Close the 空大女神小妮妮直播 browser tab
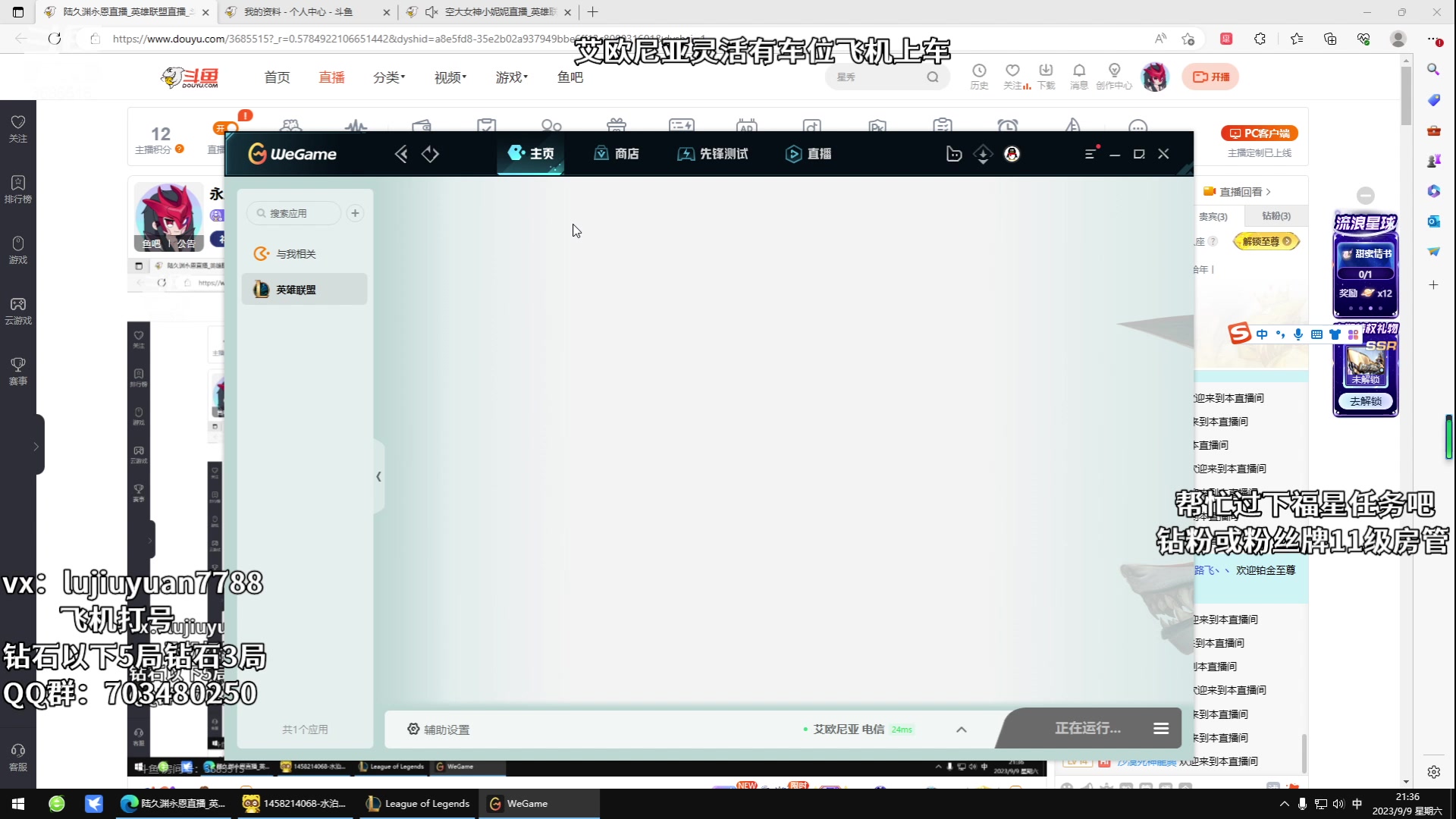1456x819 pixels. pyautogui.click(x=567, y=12)
